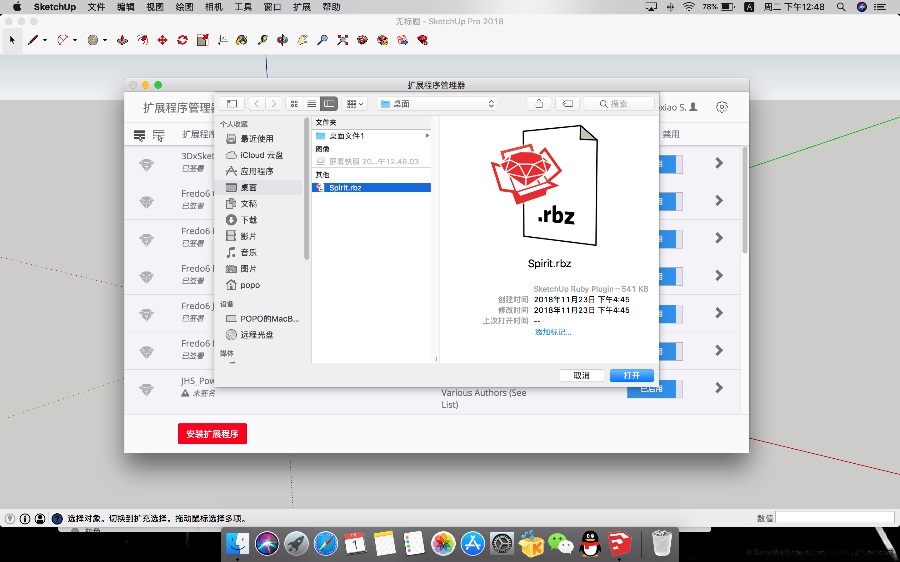Expand details chevron for 3DxSket row

click(719, 163)
